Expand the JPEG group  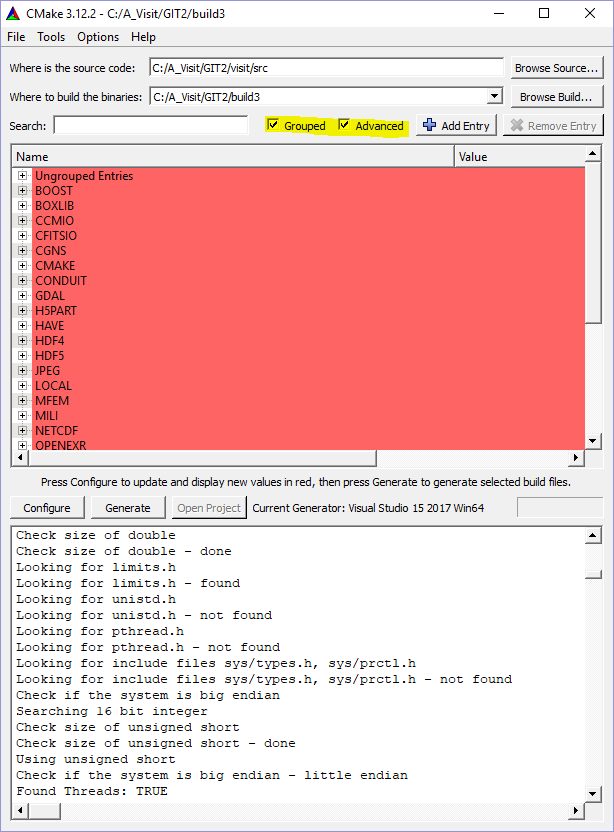[x=22, y=370]
